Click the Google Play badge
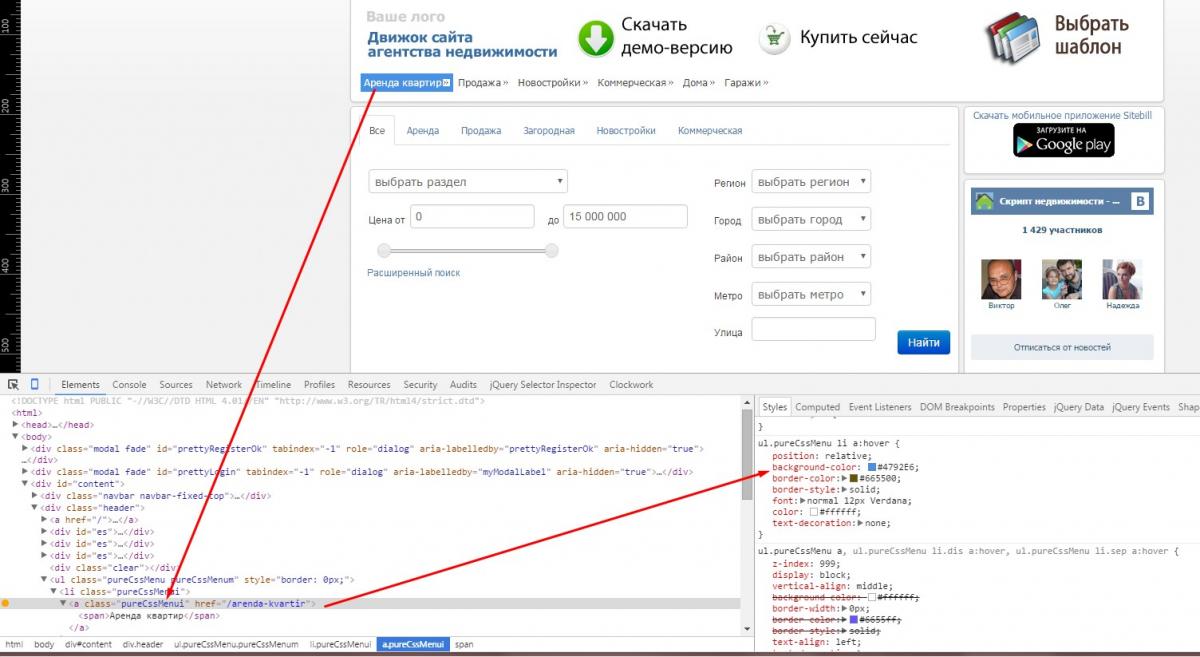 pyautogui.click(x=1063, y=140)
